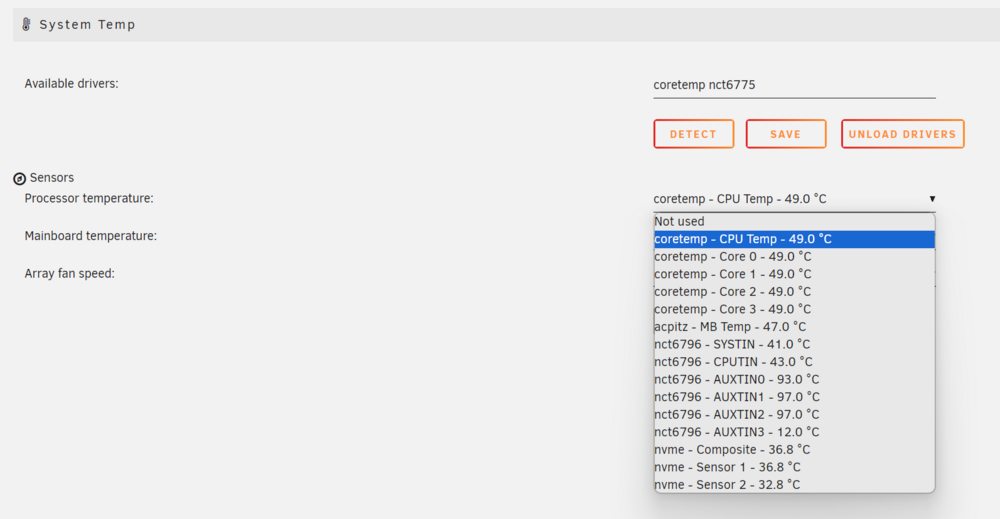Click the Available drivers label
Viewport: 1000px width, 519px height.
[71, 84]
